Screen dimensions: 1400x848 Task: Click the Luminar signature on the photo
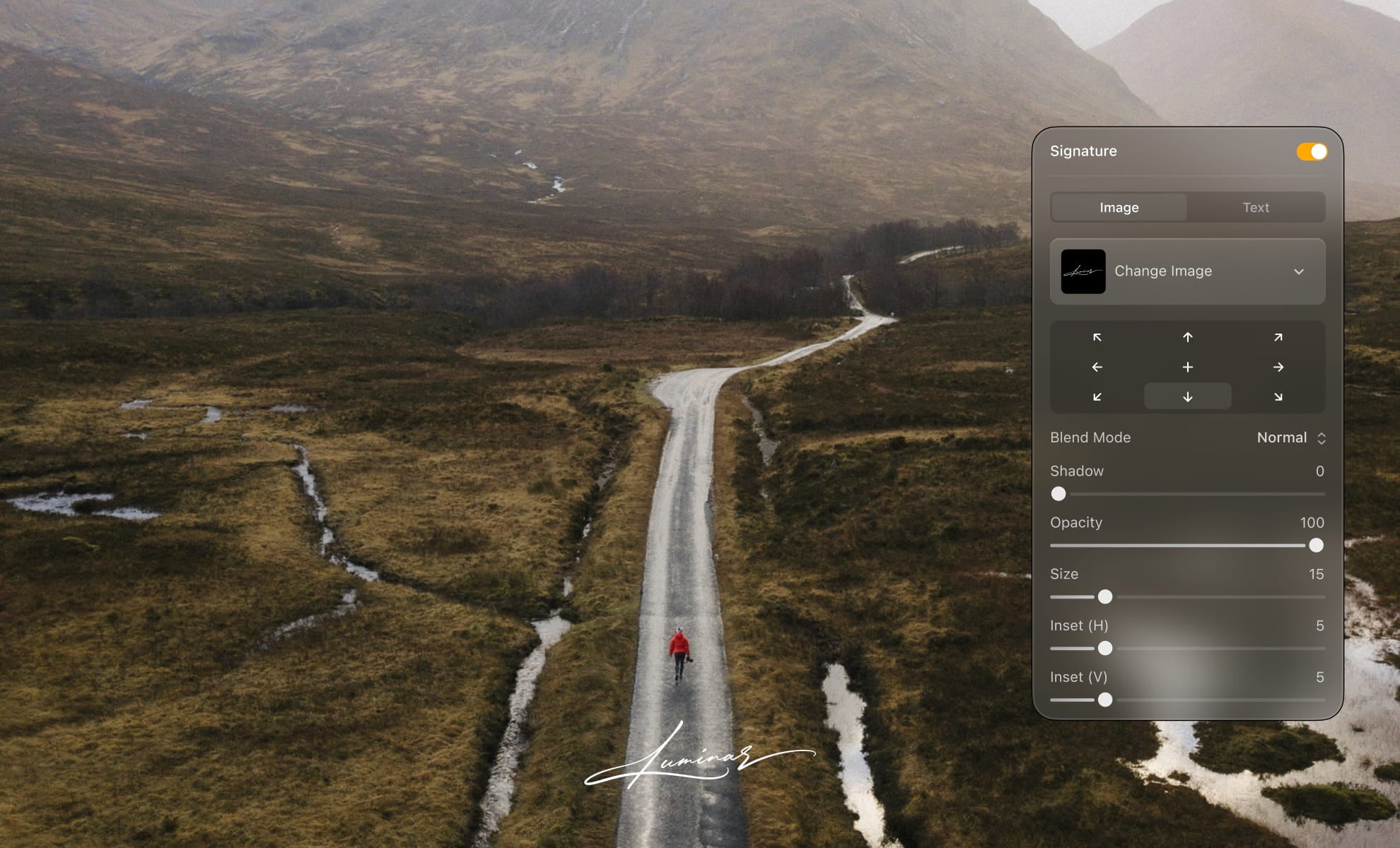(700, 756)
